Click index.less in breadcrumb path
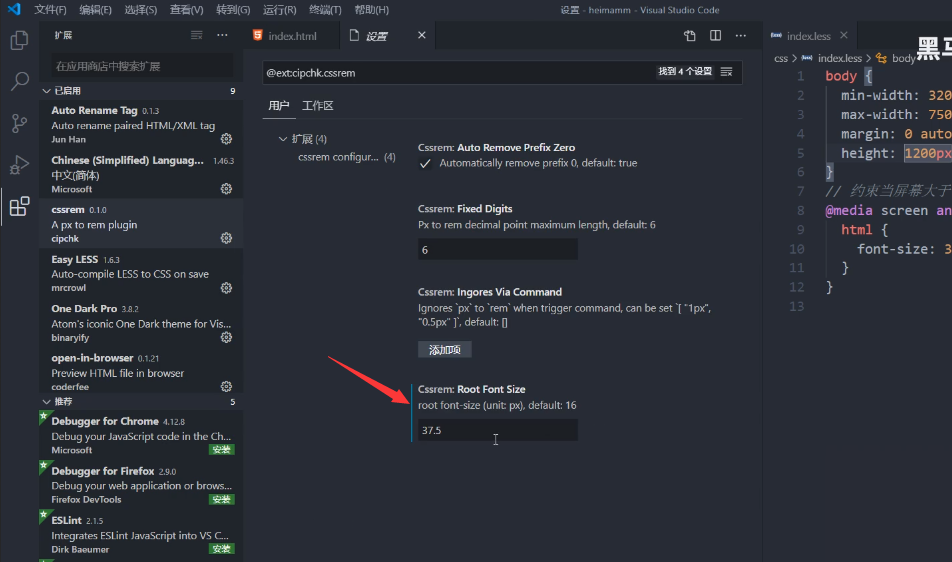 coord(839,58)
